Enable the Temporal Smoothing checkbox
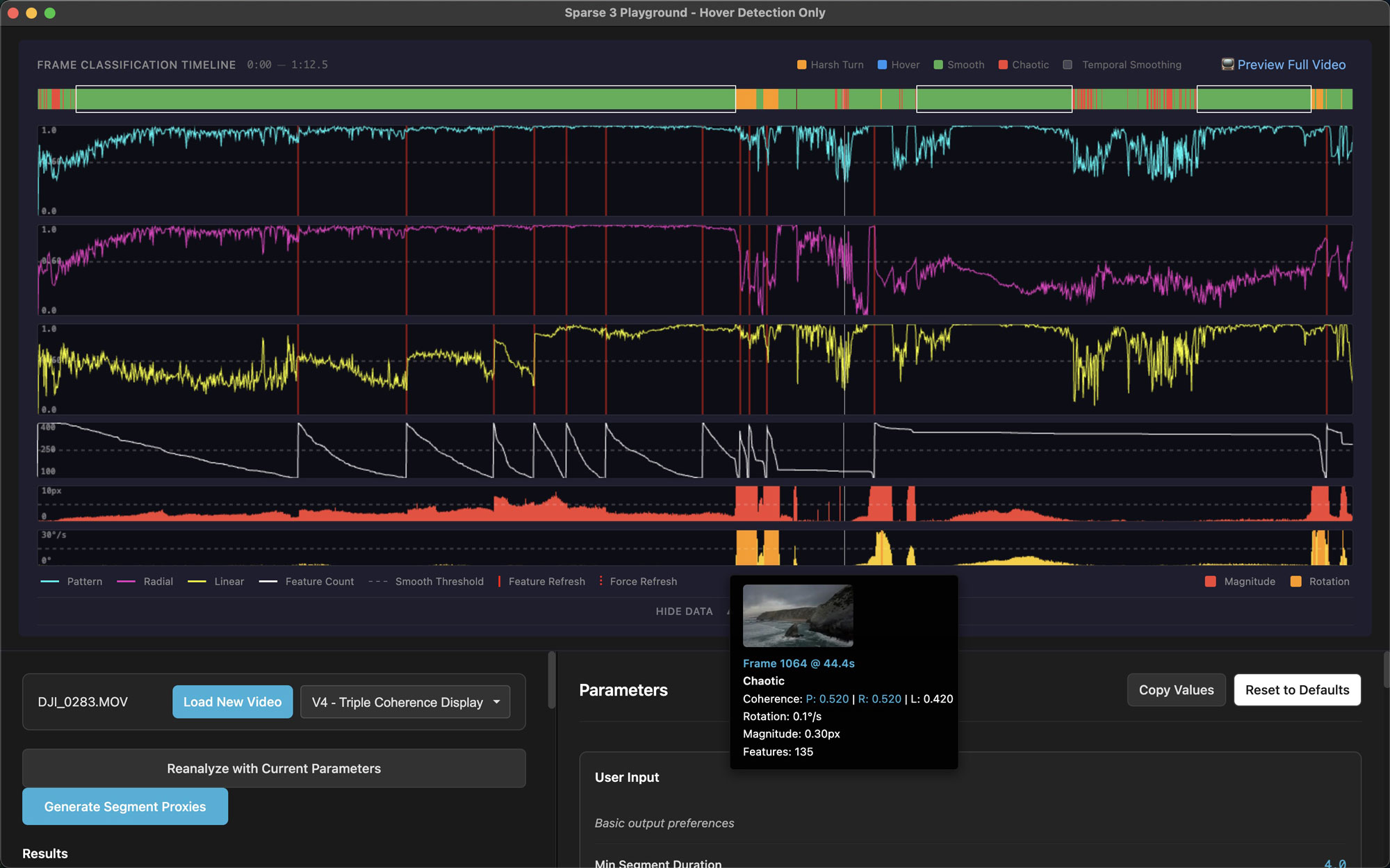Screen dimensions: 1390x868 click(1068, 65)
